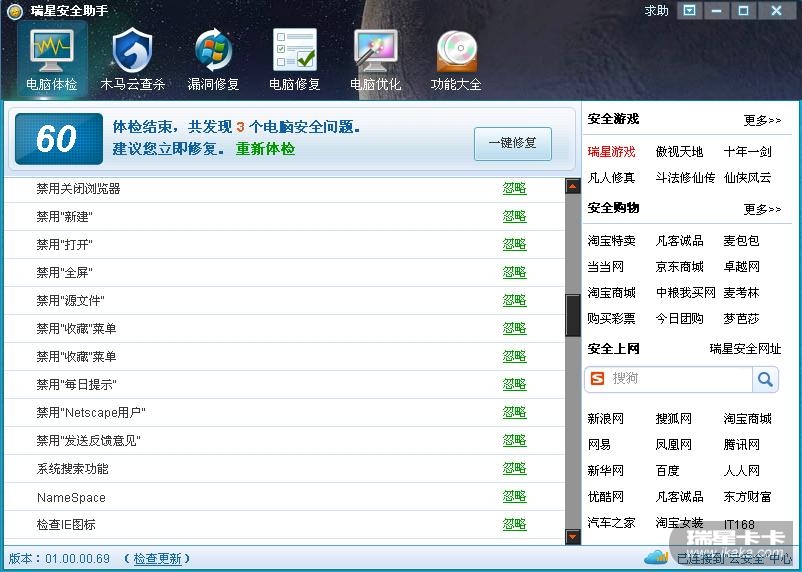This screenshot has width=802, height=572.
Task: Click the Rising logo in title bar
Action: click(15, 11)
